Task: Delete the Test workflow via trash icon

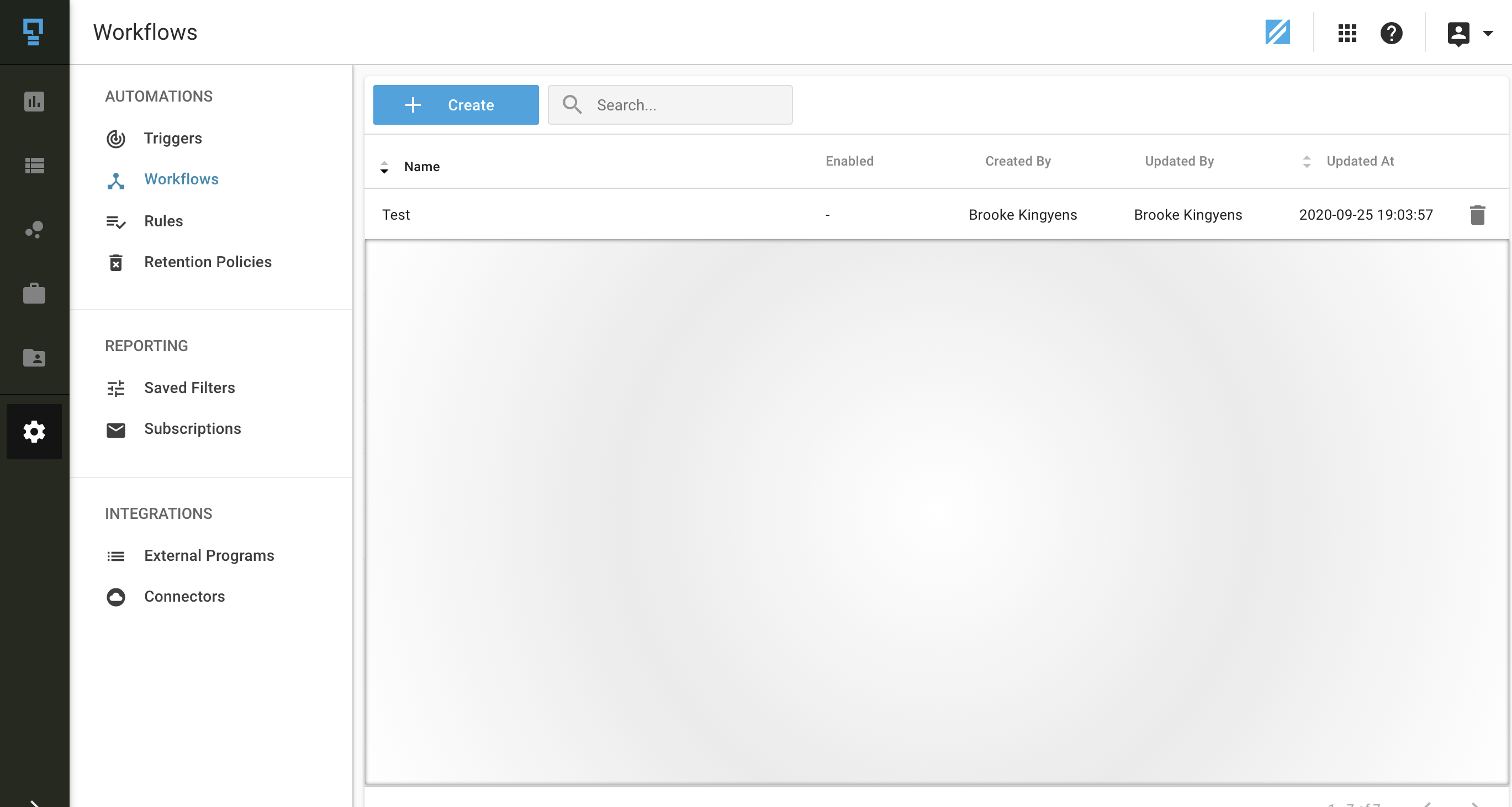Action: click(x=1477, y=215)
